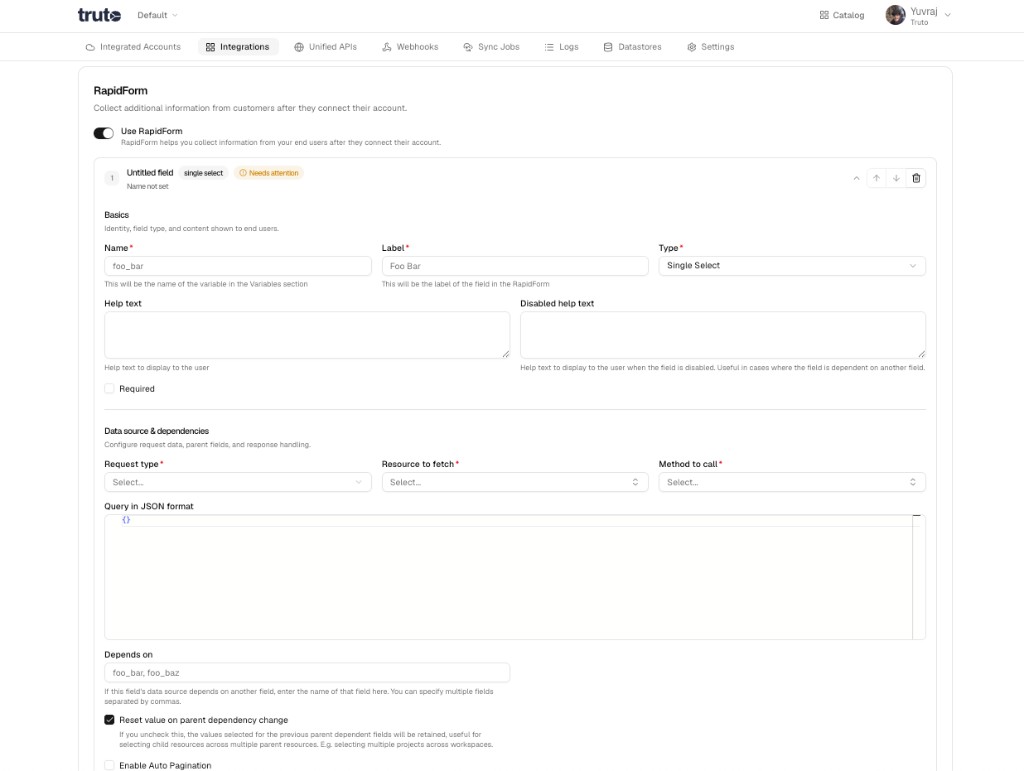Open the Webhooks tab
Image resolution: width=1024 pixels, height=771 pixels.
[x=410, y=47]
